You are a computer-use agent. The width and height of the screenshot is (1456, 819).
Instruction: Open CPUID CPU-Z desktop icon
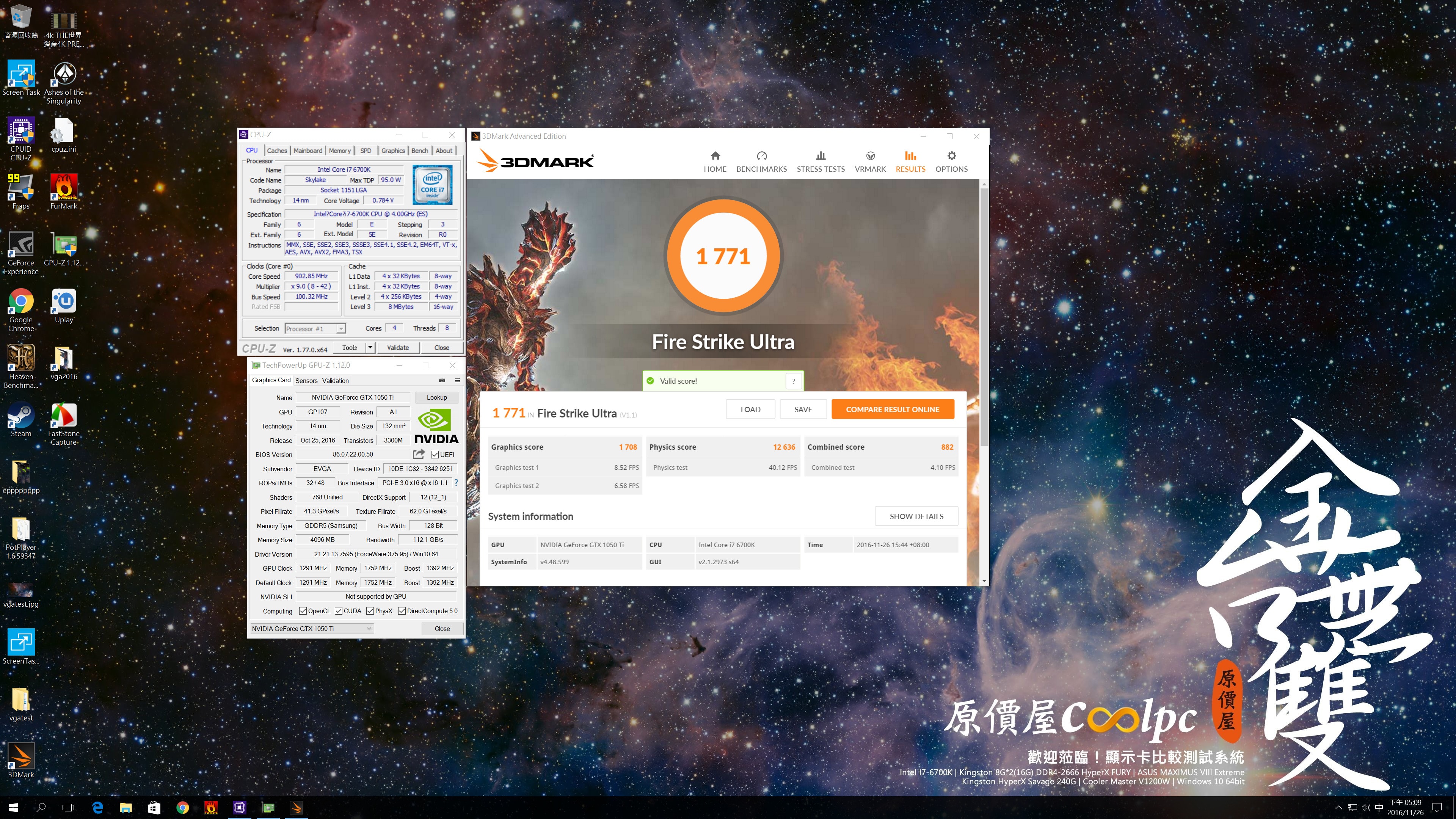point(21,139)
